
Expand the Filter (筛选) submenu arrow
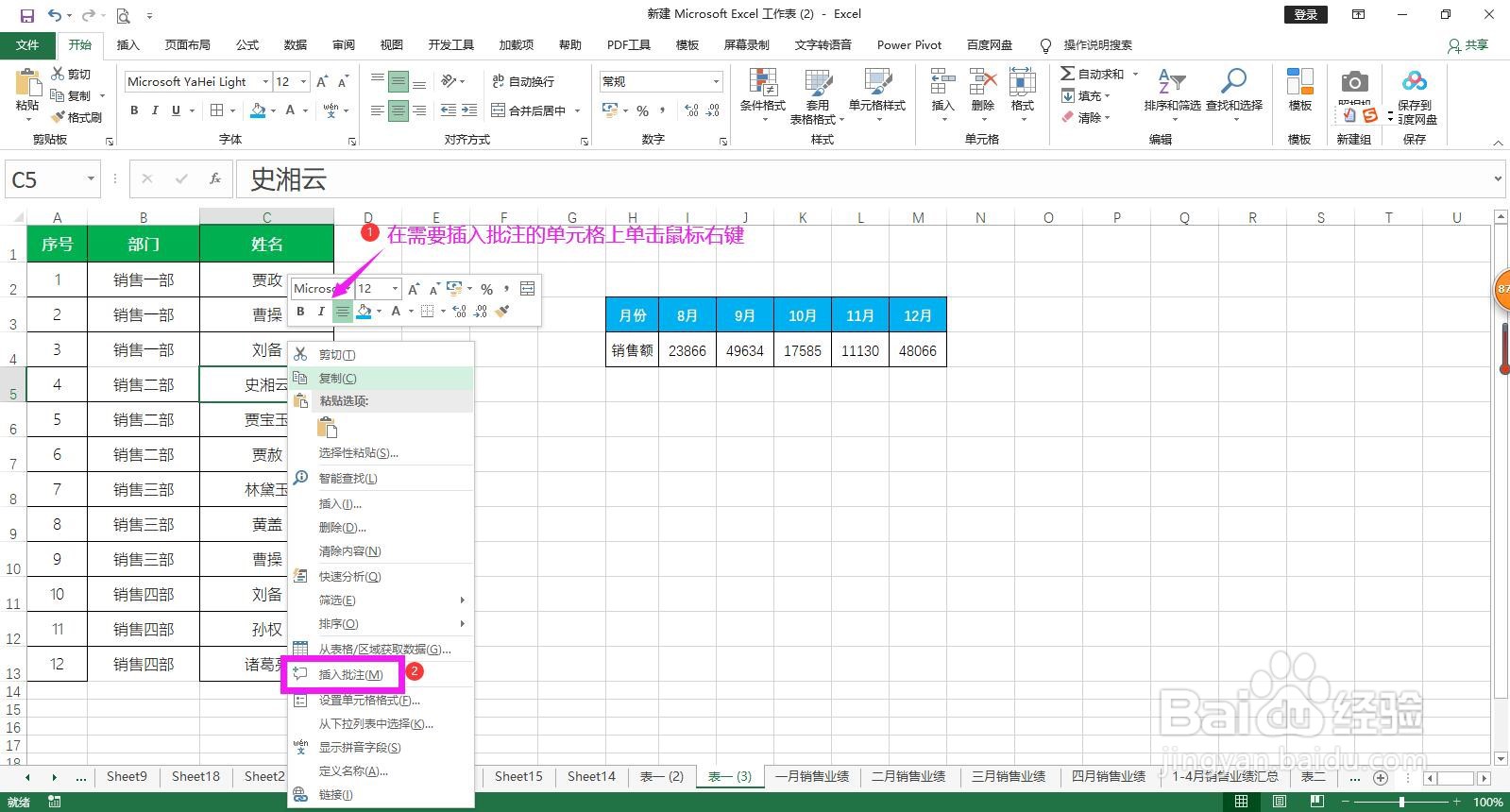coord(462,600)
